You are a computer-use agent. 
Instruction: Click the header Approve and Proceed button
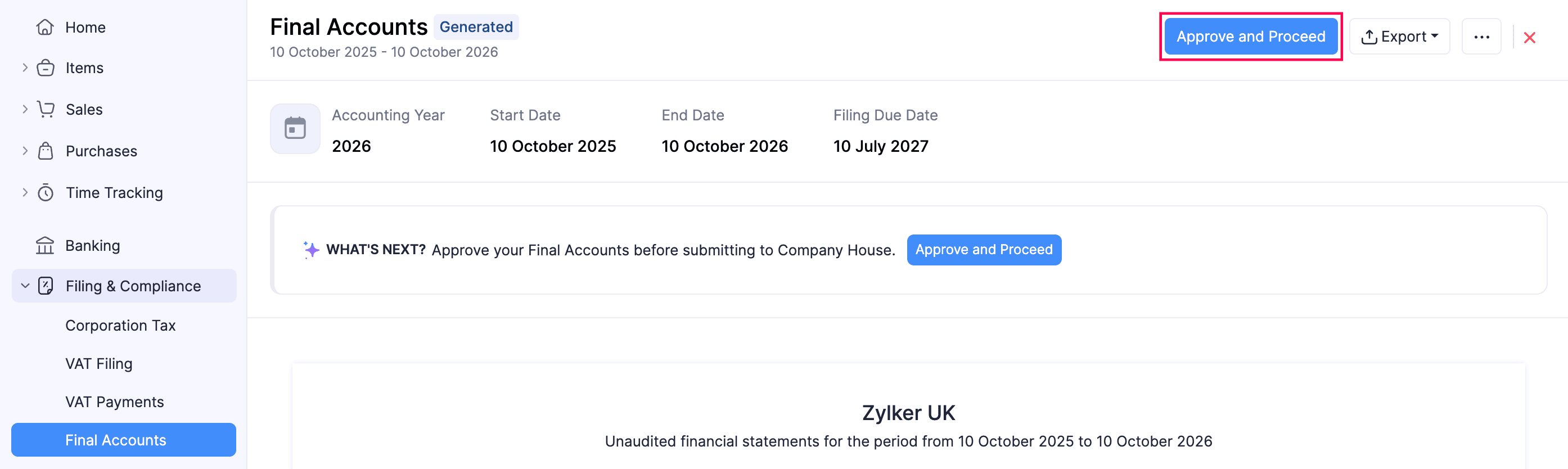coord(1250,37)
